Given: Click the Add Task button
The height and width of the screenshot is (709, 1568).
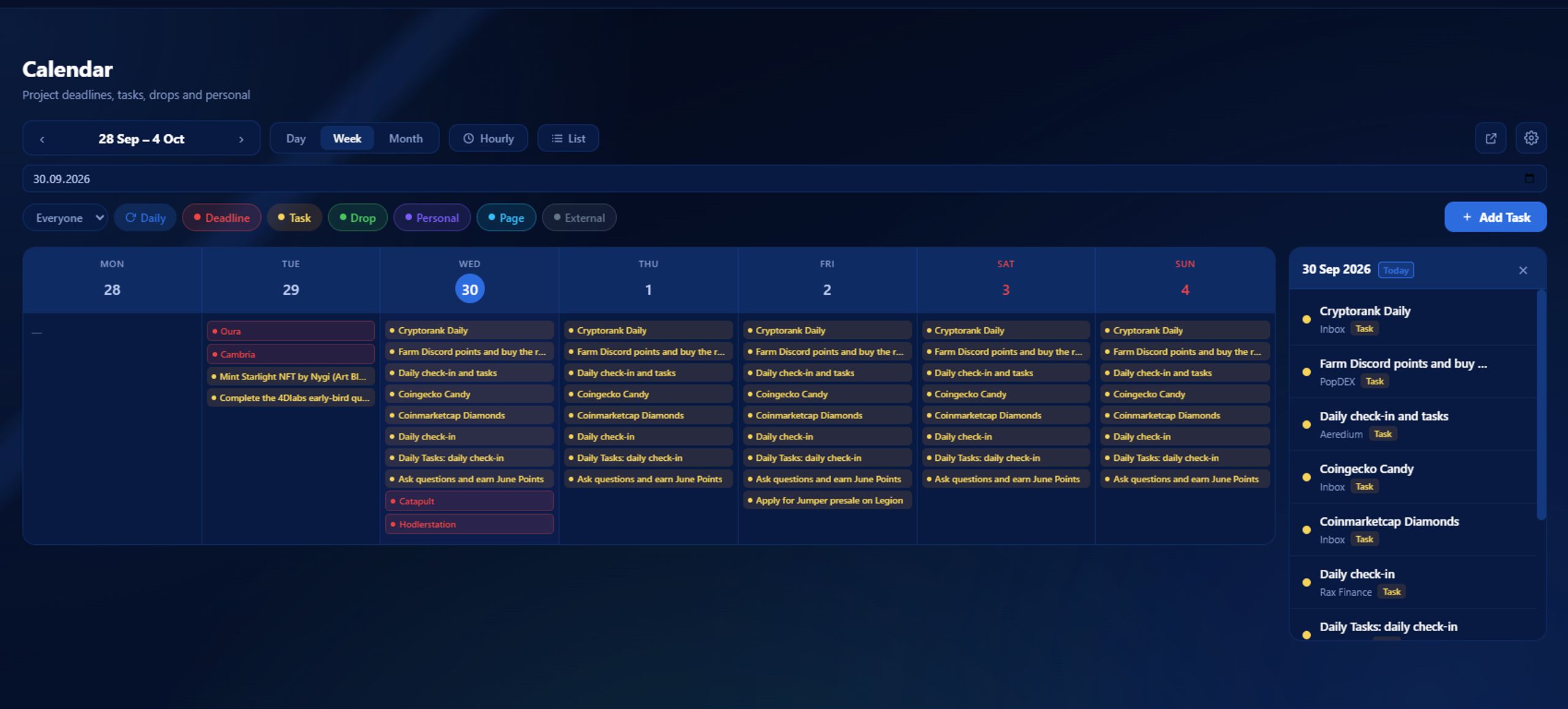Looking at the screenshot, I should point(1495,217).
